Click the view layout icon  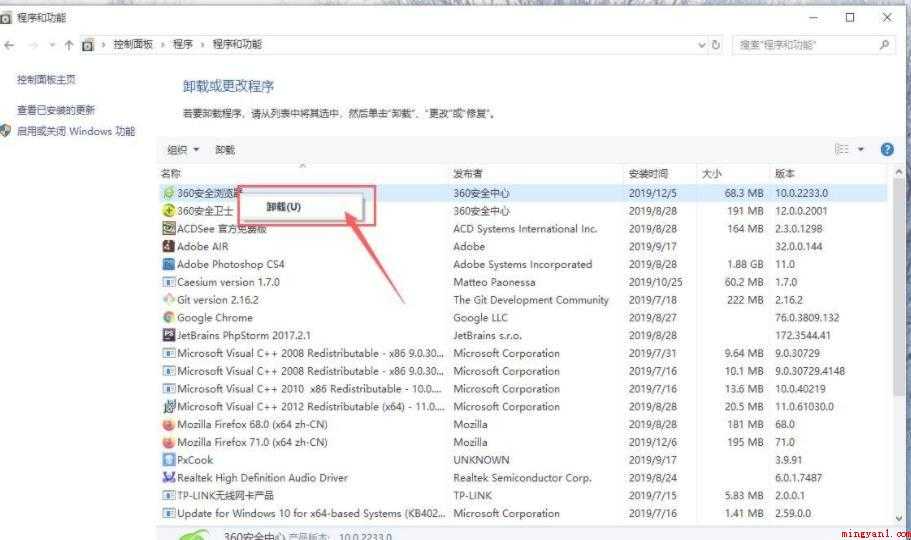point(841,149)
